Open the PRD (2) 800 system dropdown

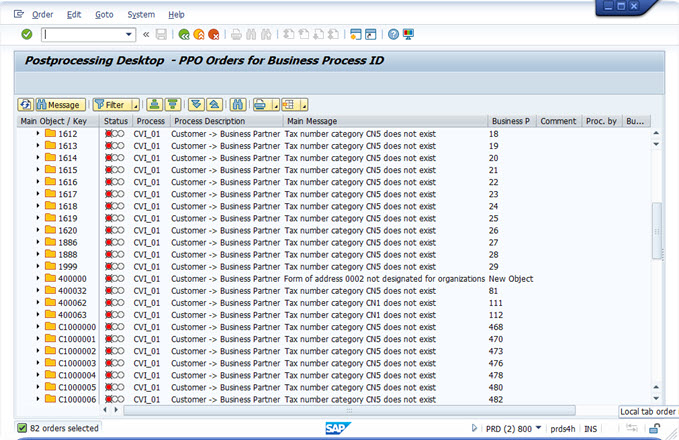click(539, 428)
